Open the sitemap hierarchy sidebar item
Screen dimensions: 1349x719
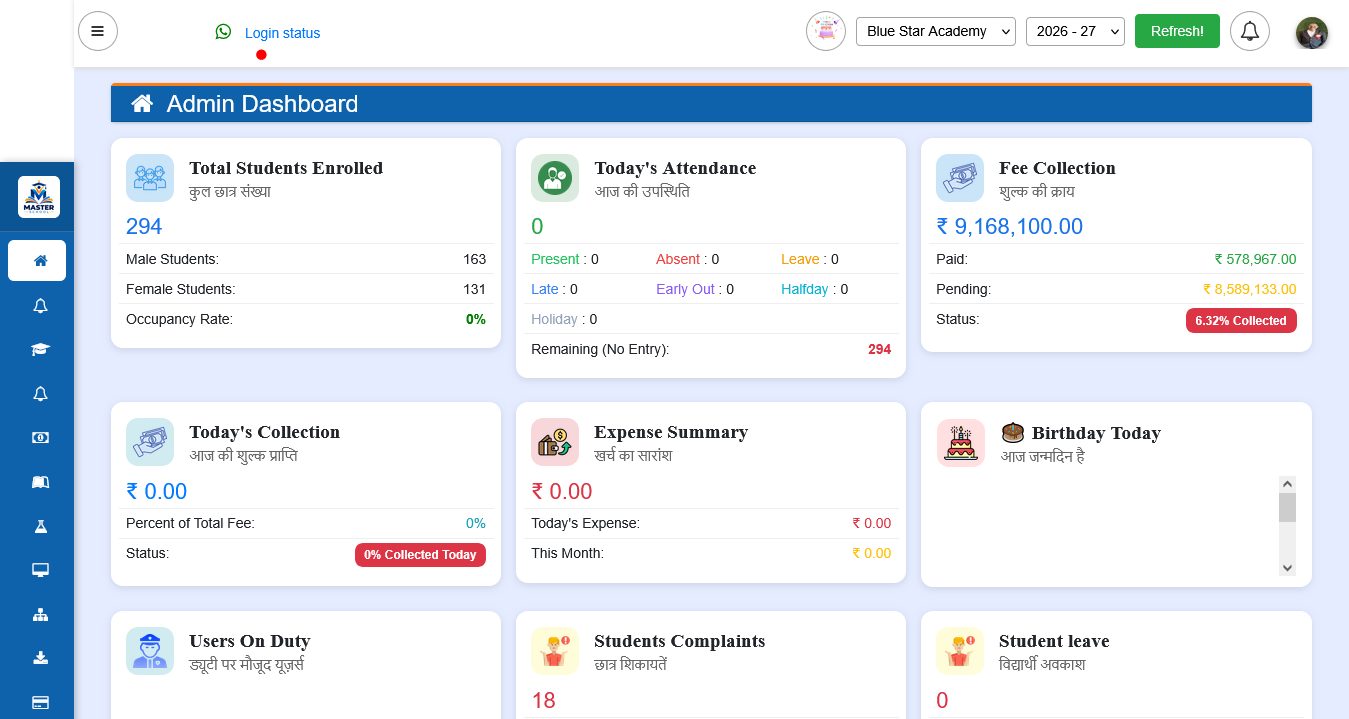[40, 614]
